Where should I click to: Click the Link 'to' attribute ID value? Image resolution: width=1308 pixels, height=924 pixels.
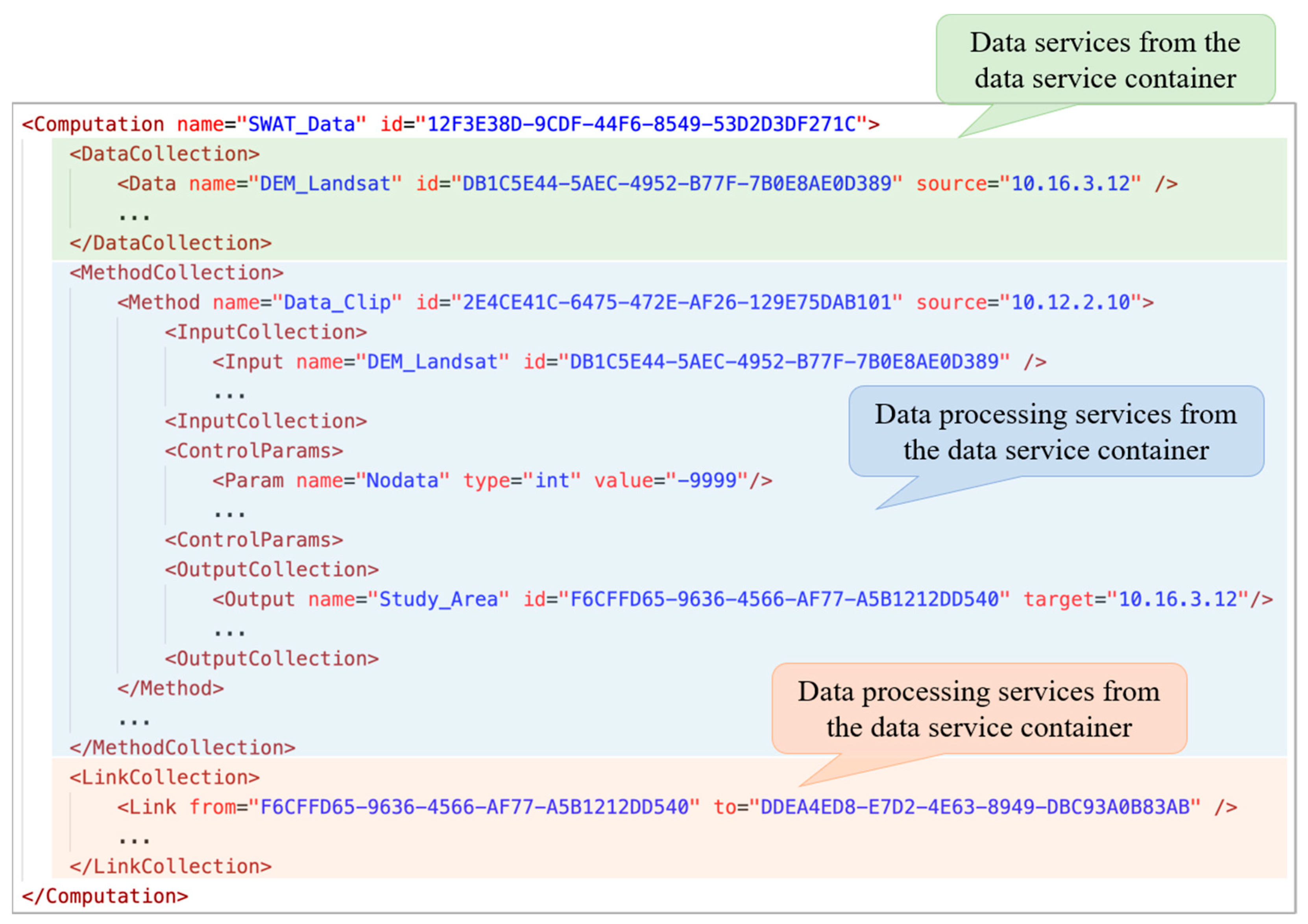pos(975,807)
